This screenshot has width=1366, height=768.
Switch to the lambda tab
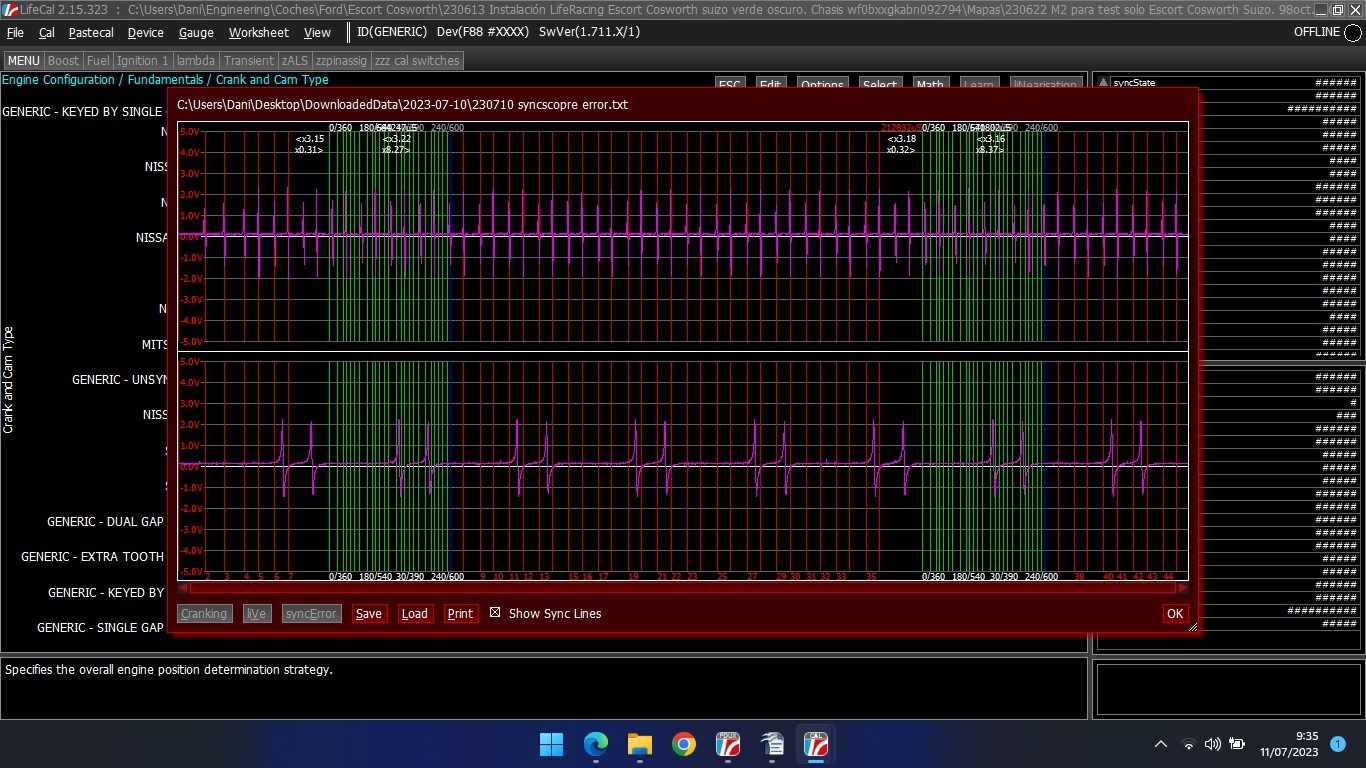(x=196, y=61)
